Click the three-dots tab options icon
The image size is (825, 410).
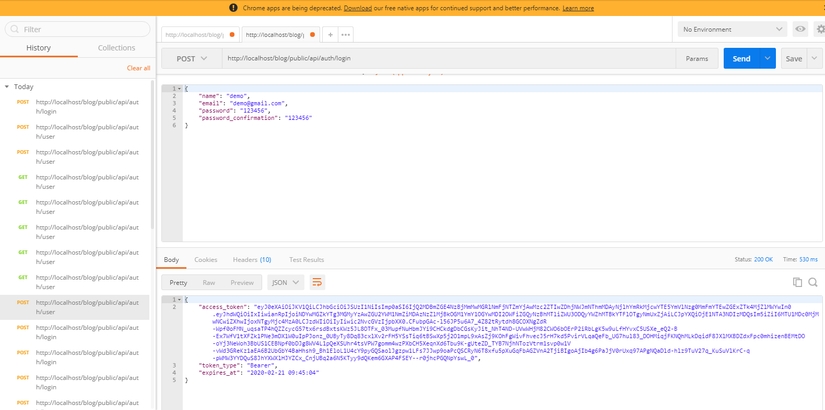[x=346, y=35]
